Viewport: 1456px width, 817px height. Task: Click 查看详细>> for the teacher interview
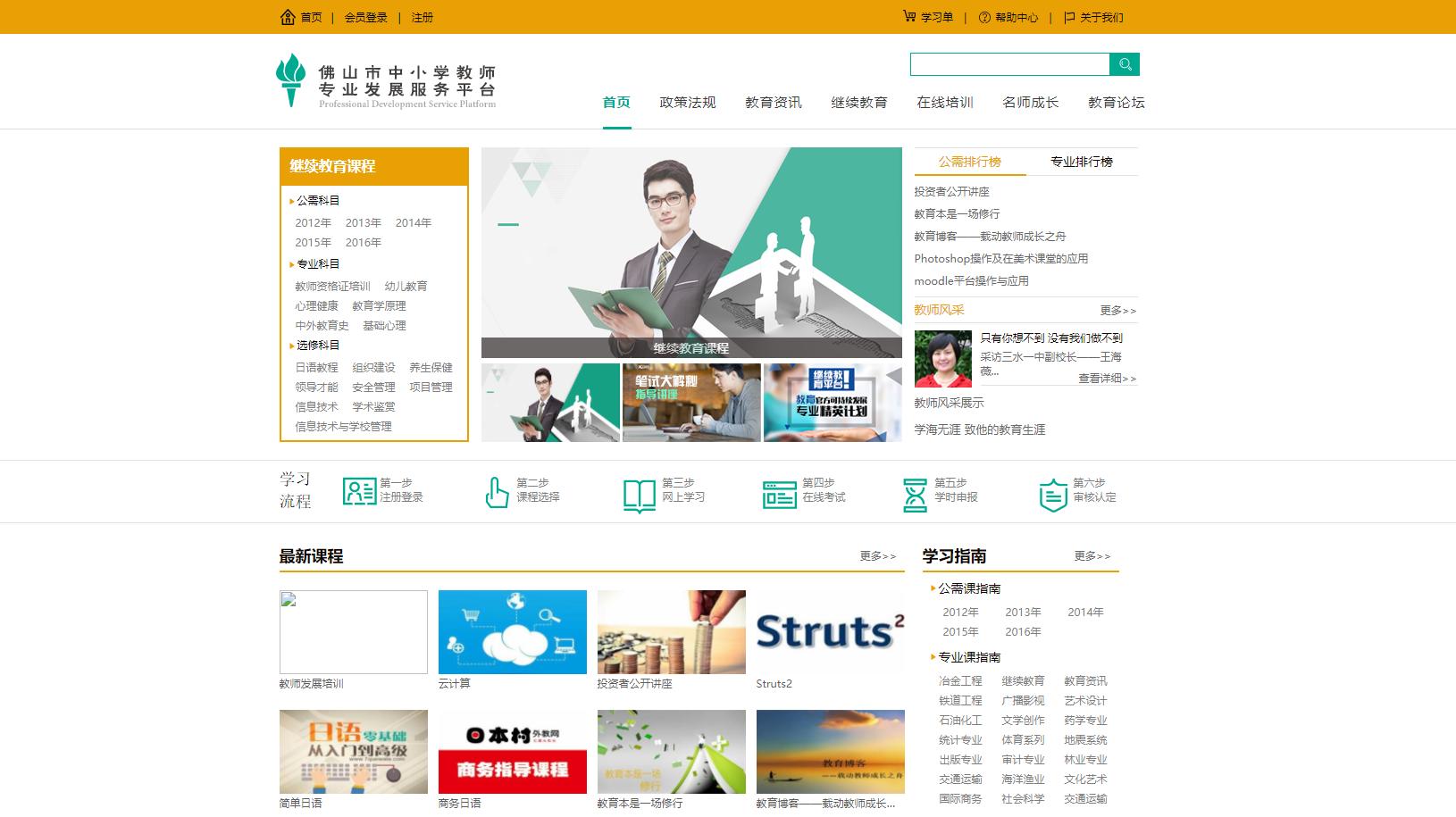point(1108,379)
